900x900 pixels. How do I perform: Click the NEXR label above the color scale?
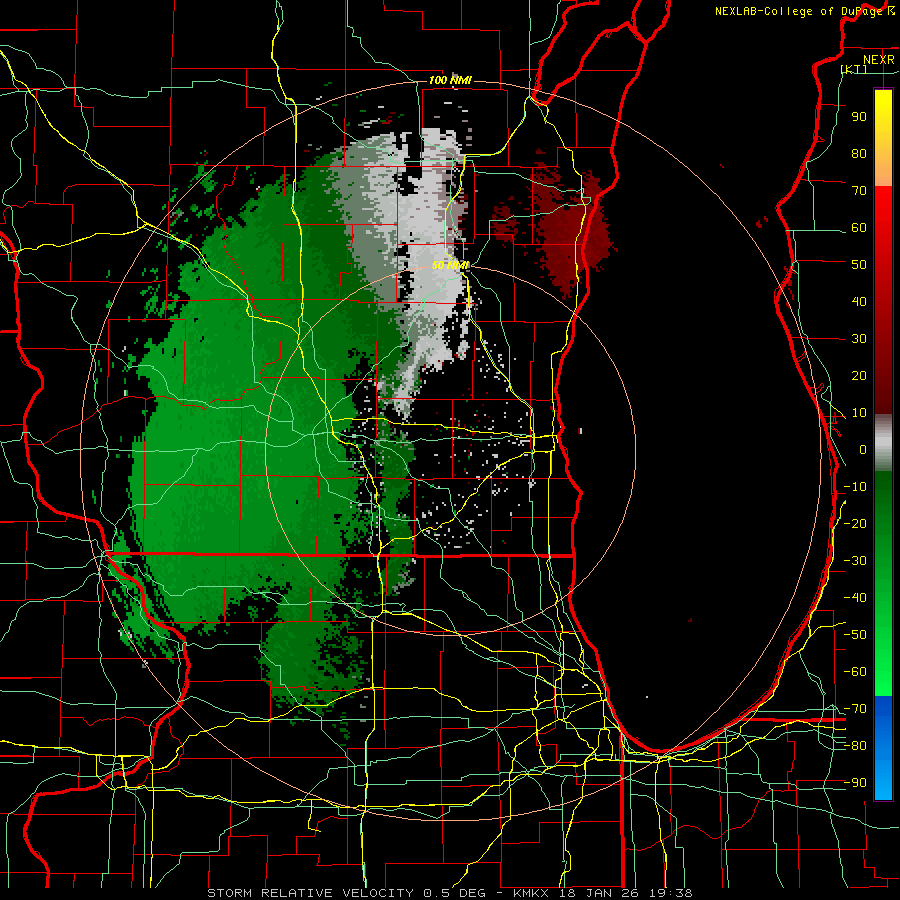pos(878,60)
